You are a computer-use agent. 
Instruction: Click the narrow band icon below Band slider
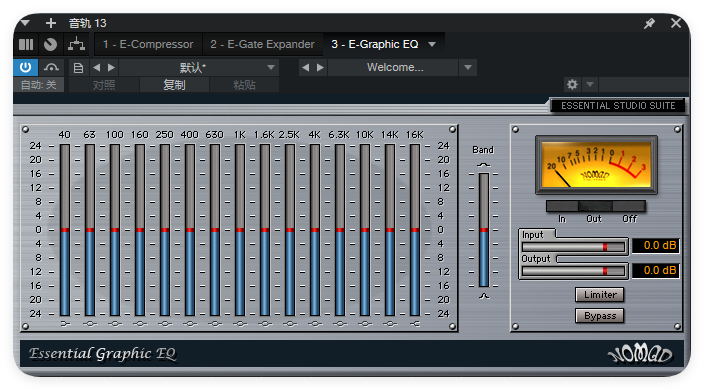click(484, 296)
